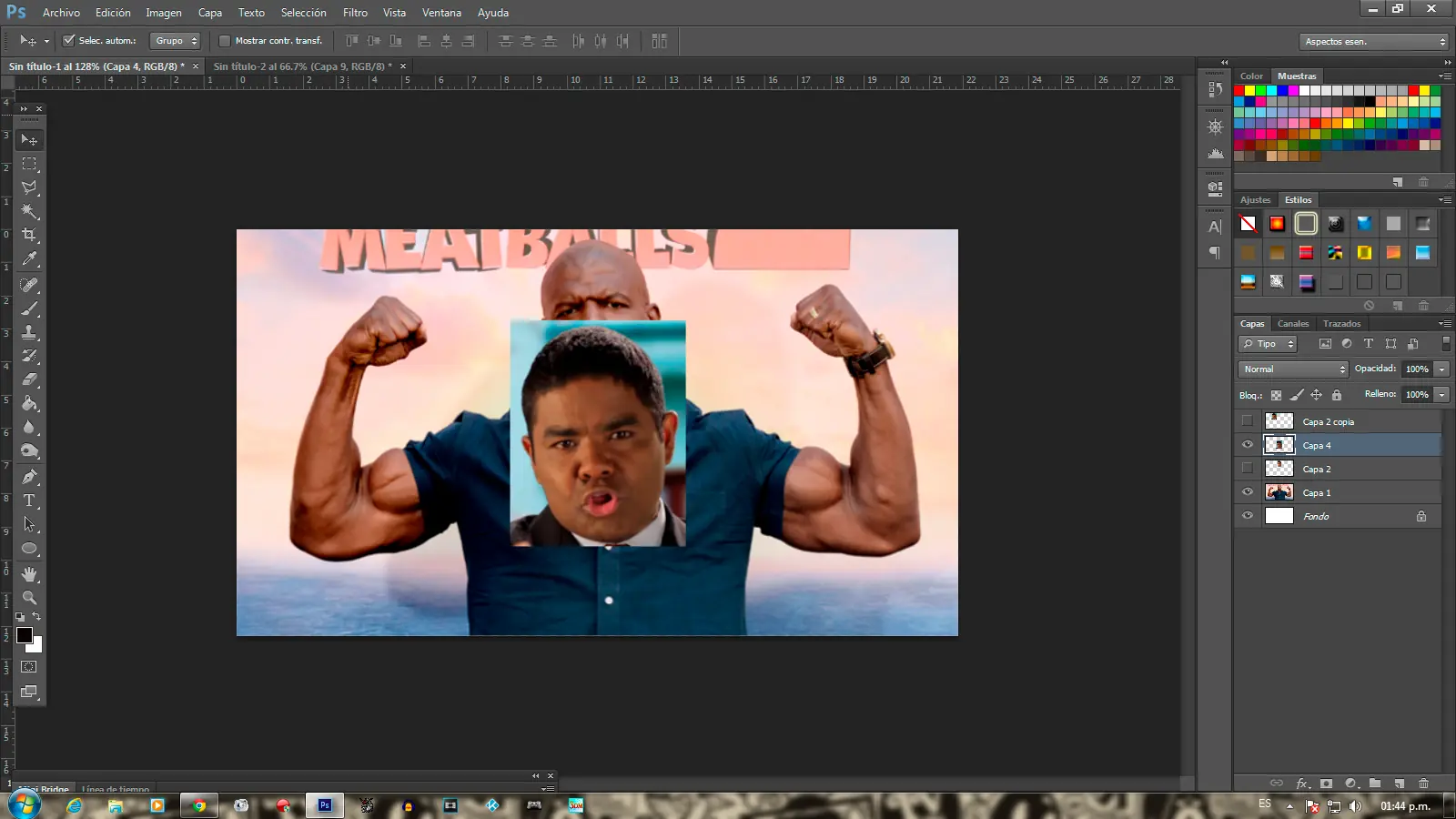Select the Pen tool
This screenshot has width=1456, height=819.
[x=29, y=477]
